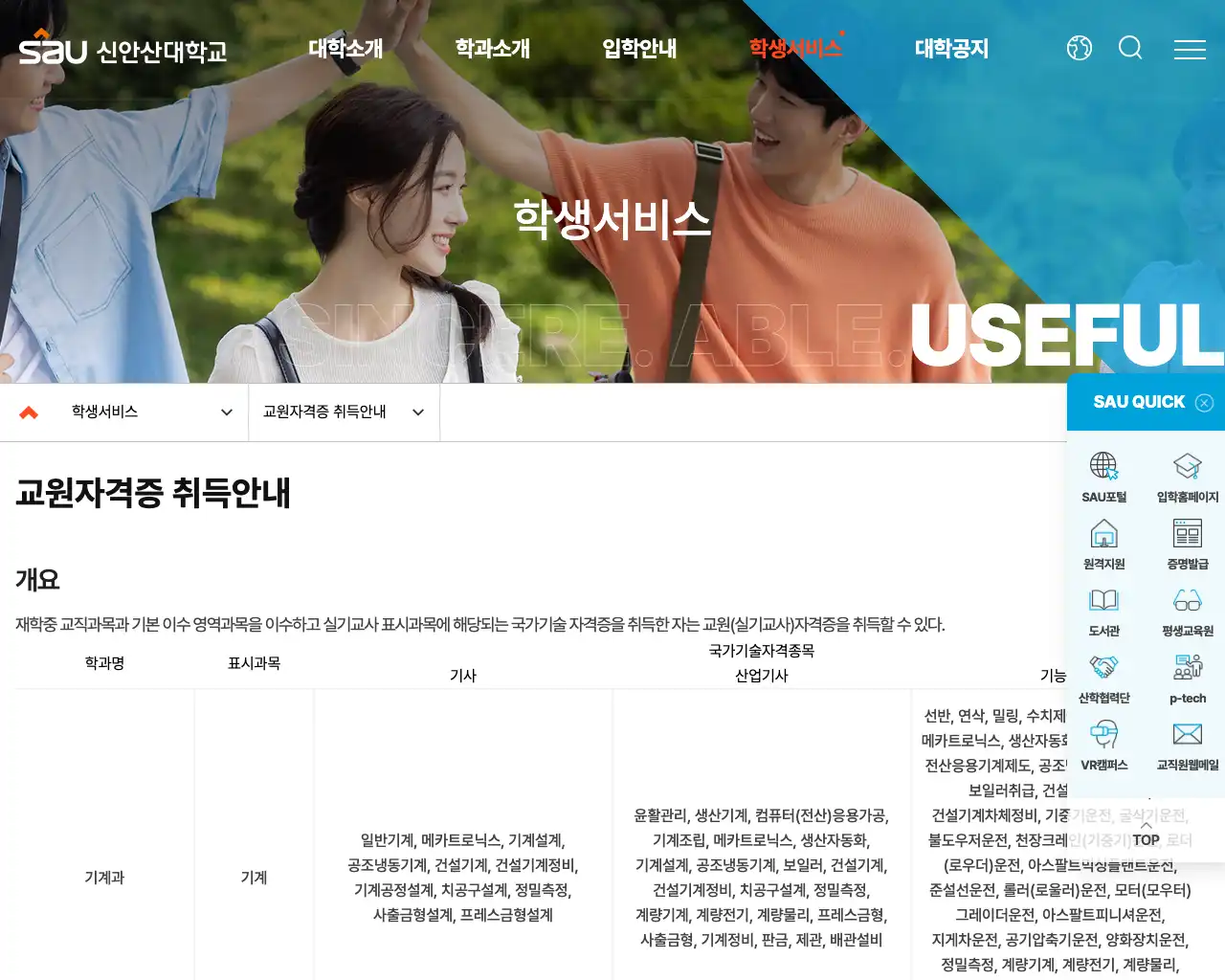This screenshot has width=1225, height=980.
Task: Open 산학협력단 quick icon
Action: click(1103, 679)
